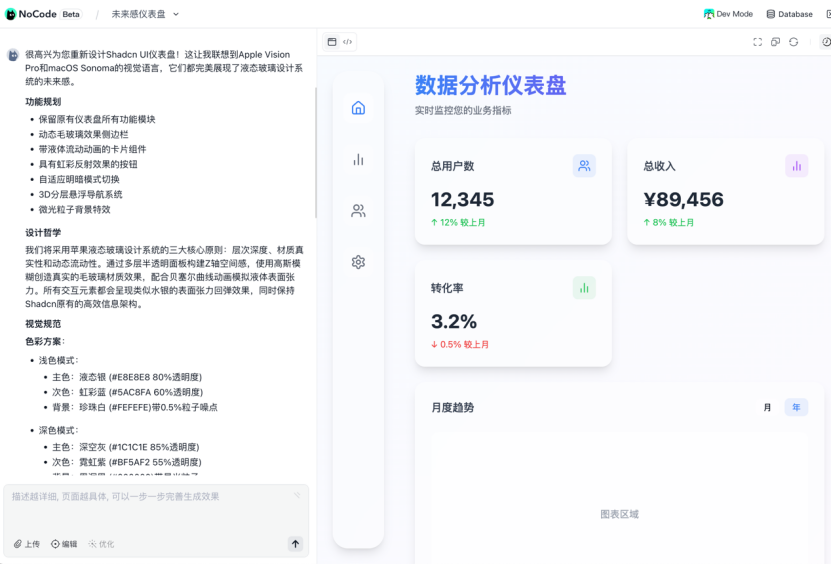Click the 12,345 total users value

coord(462,199)
